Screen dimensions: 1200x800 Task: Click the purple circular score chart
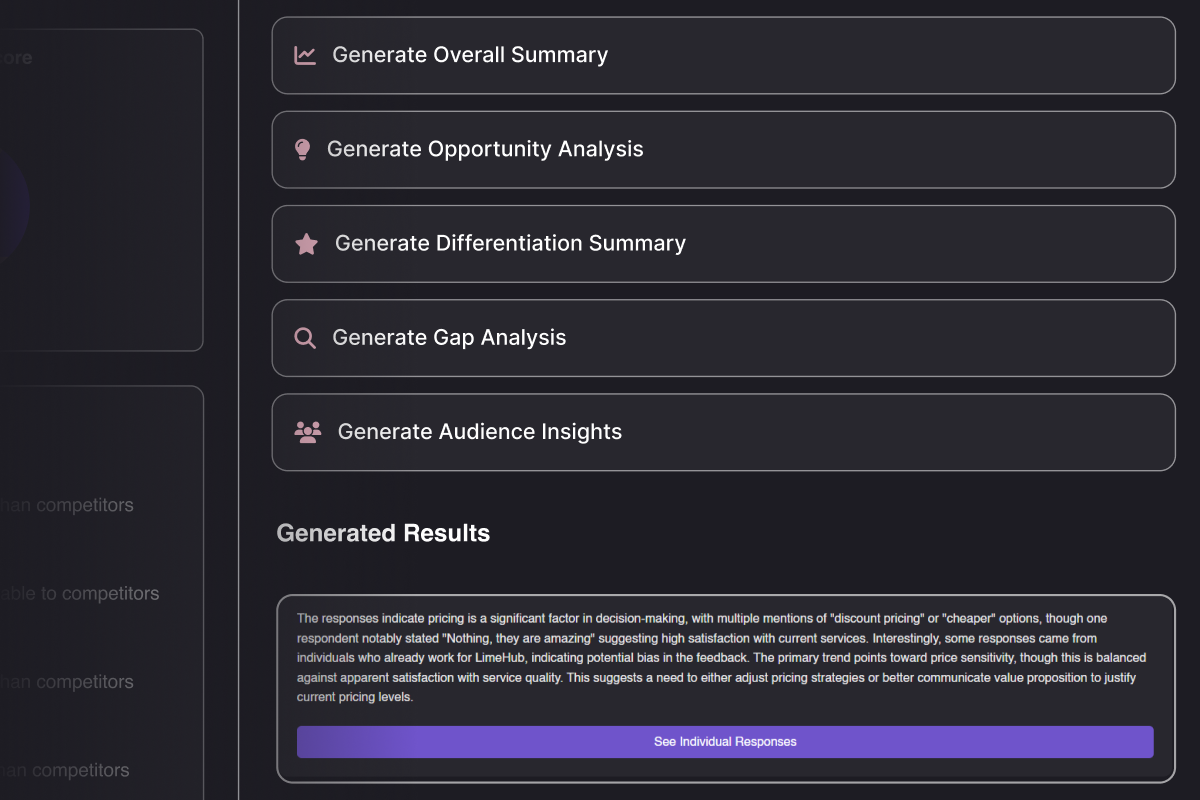(x=14, y=205)
